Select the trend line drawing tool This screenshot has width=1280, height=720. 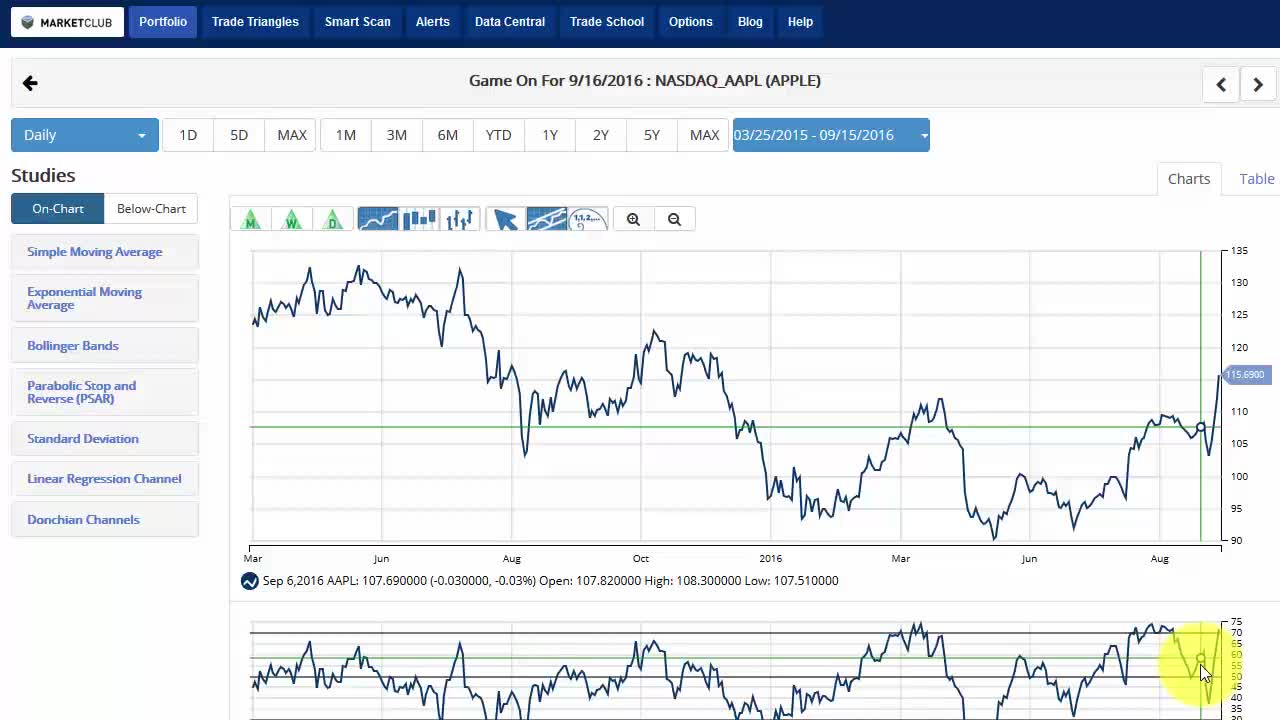click(x=547, y=219)
